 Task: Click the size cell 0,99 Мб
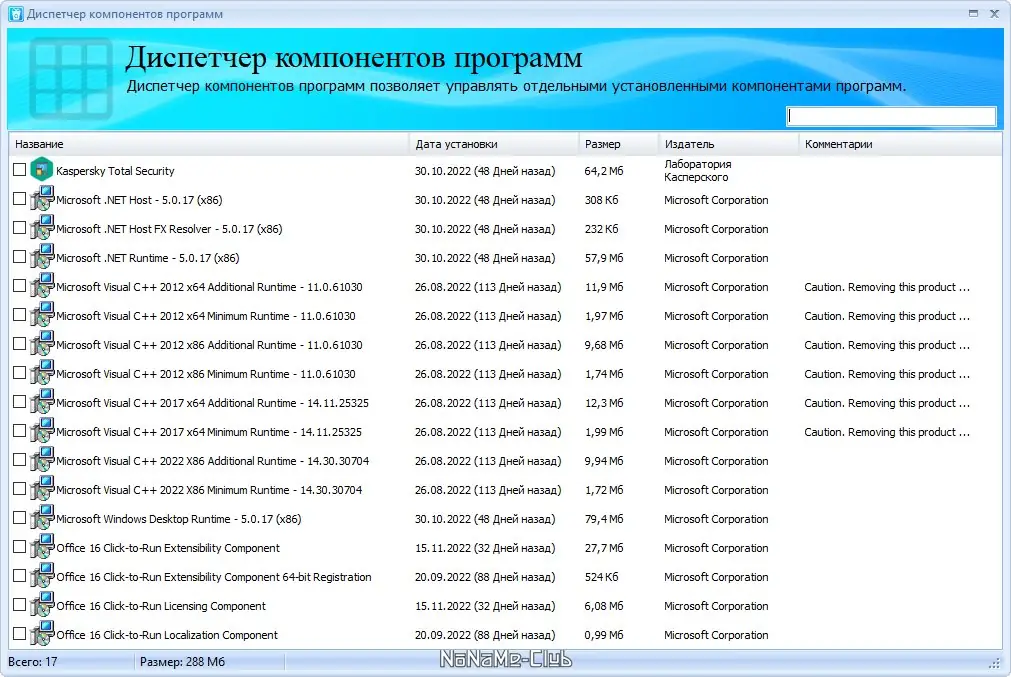point(604,635)
